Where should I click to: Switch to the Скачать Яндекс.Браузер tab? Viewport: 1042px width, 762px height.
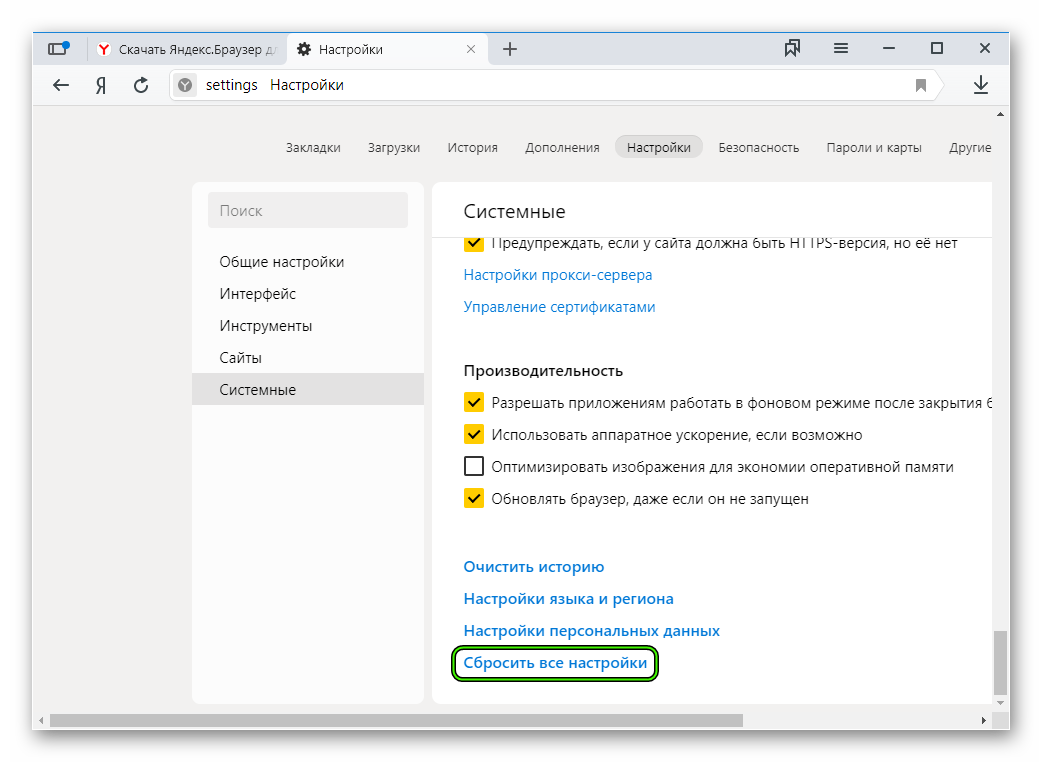pos(187,49)
